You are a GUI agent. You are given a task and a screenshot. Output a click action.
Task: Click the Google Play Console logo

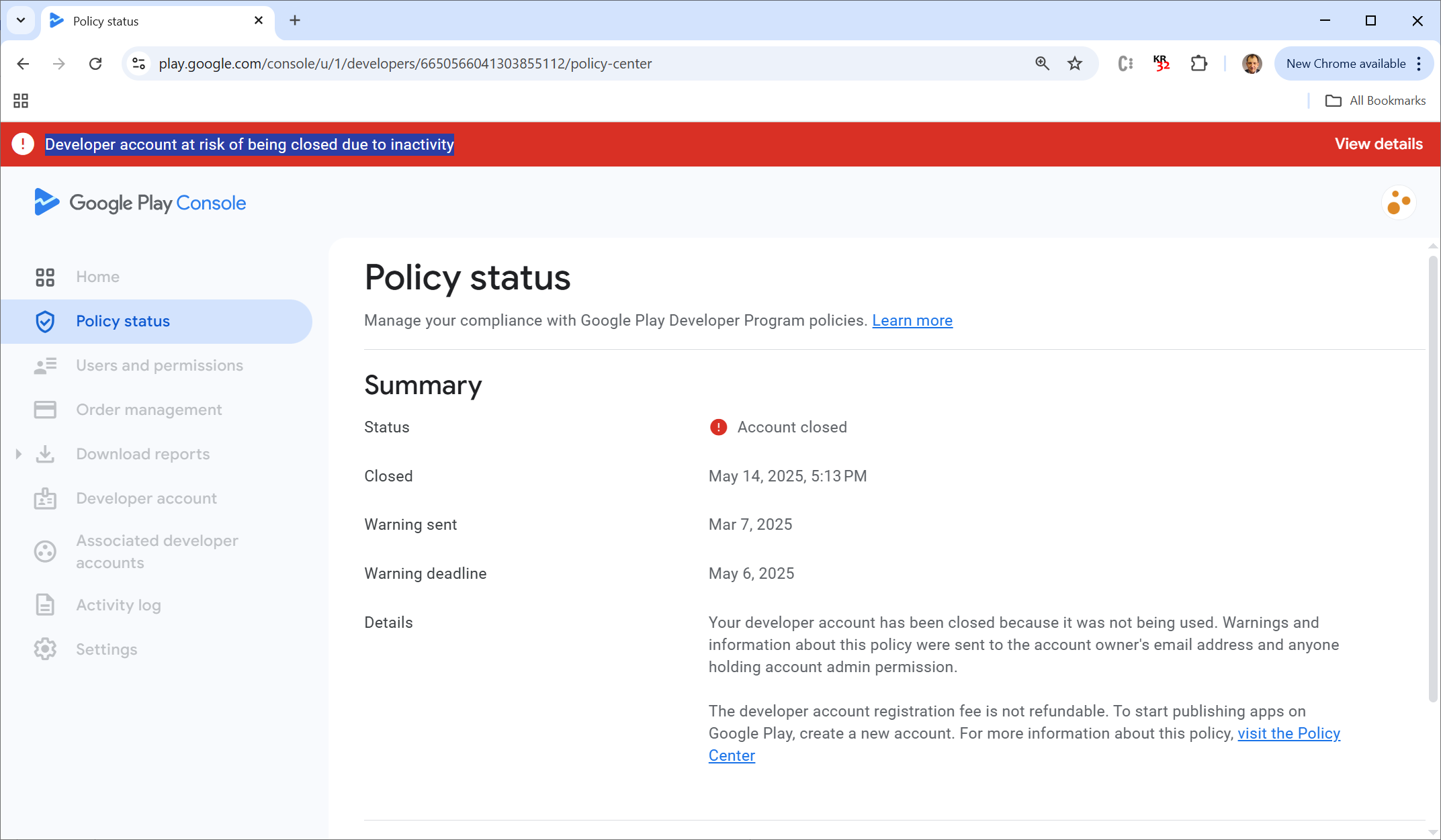[x=140, y=202]
